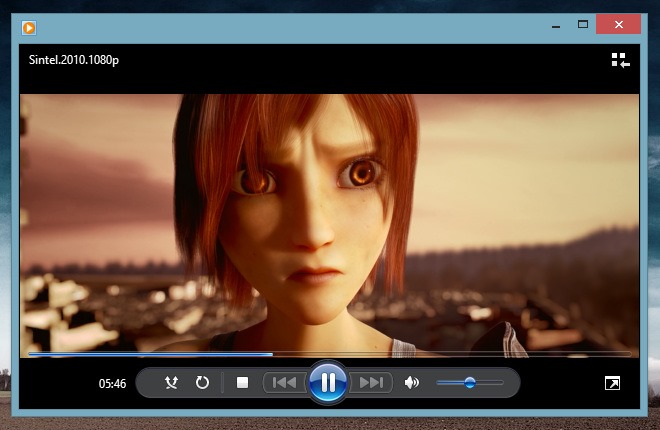660x430 pixels.
Task: Go to the previous track
Action: click(x=285, y=382)
